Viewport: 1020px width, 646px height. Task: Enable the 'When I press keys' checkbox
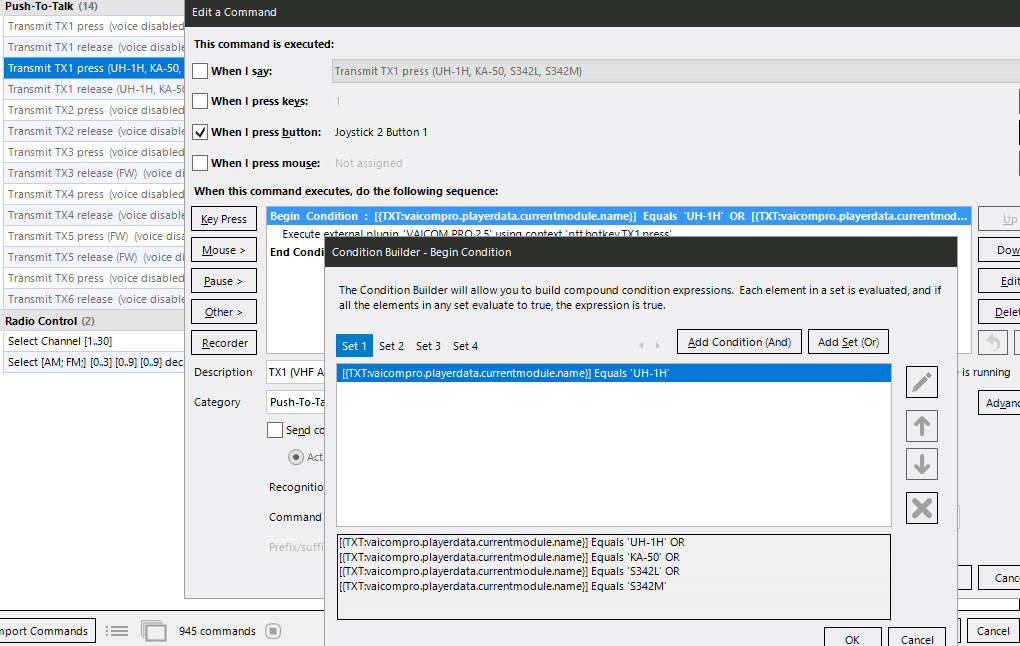click(200, 101)
